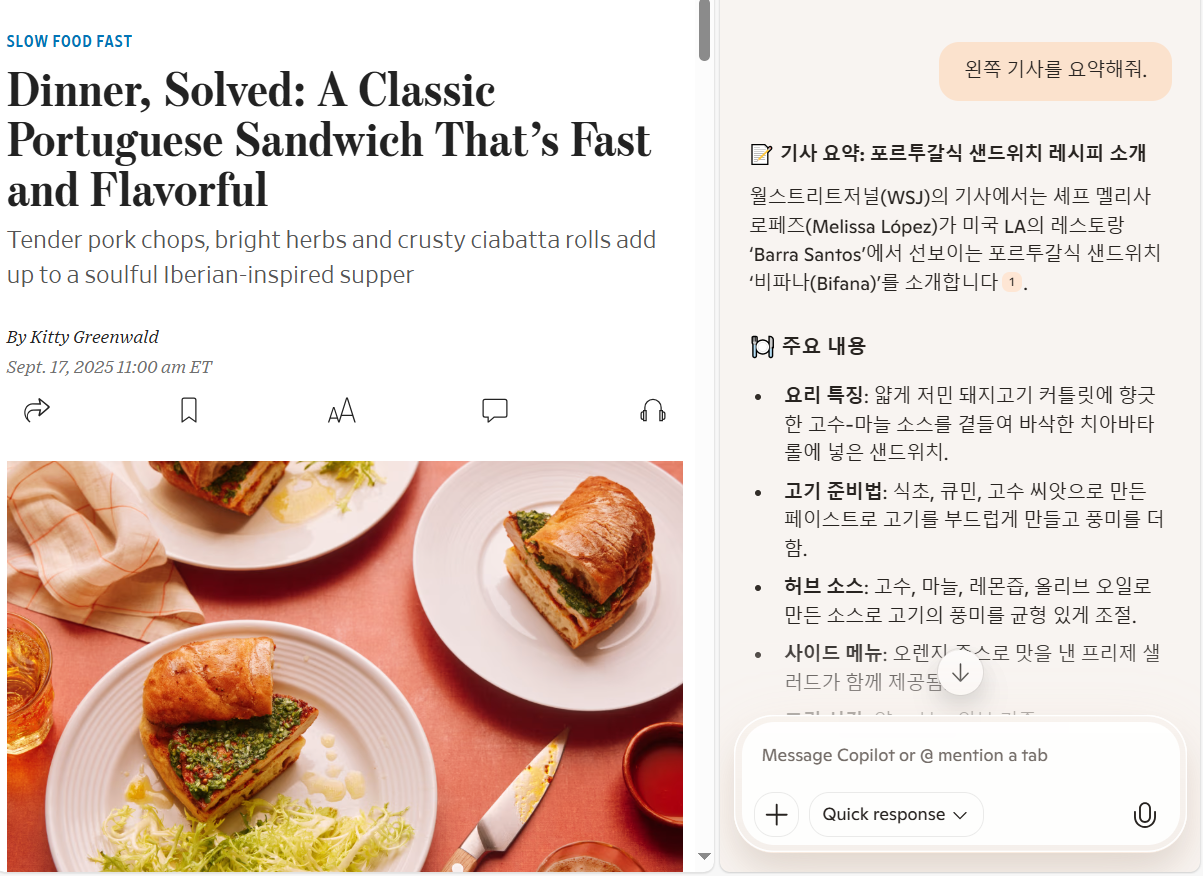Click the article's vertical scrollbar thumb

click(704, 30)
